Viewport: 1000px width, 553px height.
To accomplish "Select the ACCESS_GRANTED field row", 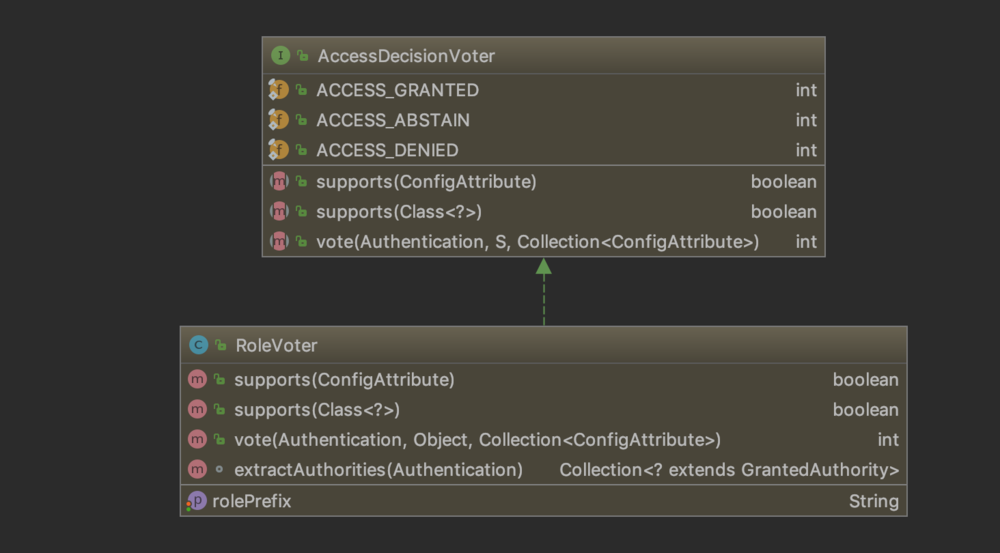I will click(x=397, y=90).
